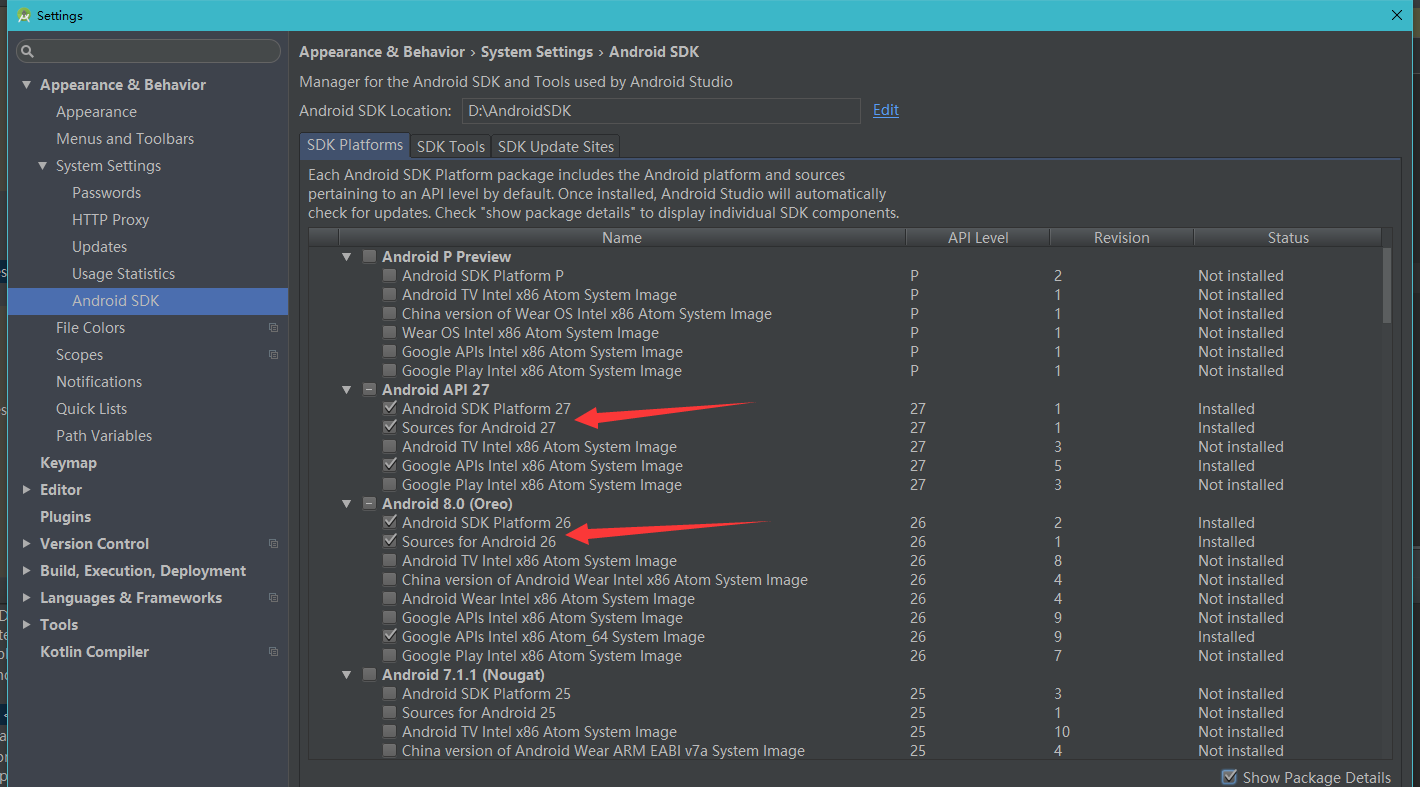The height and width of the screenshot is (787, 1420).
Task: Uncheck Sources for Android 26
Action: pyautogui.click(x=389, y=542)
